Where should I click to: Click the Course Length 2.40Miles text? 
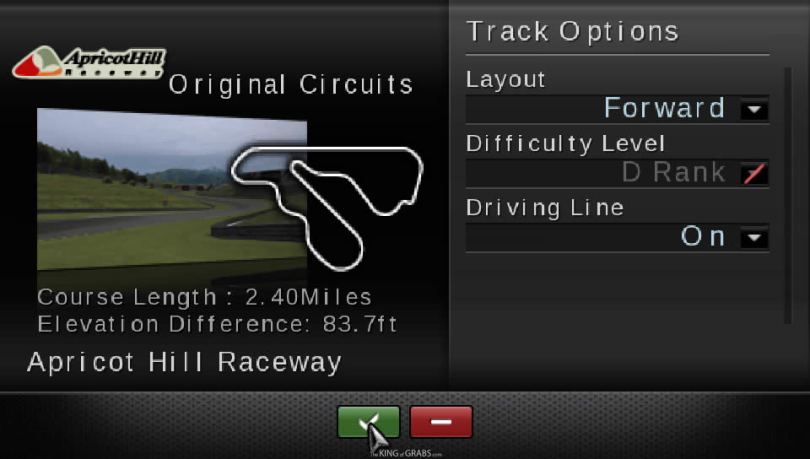[205, 297]
